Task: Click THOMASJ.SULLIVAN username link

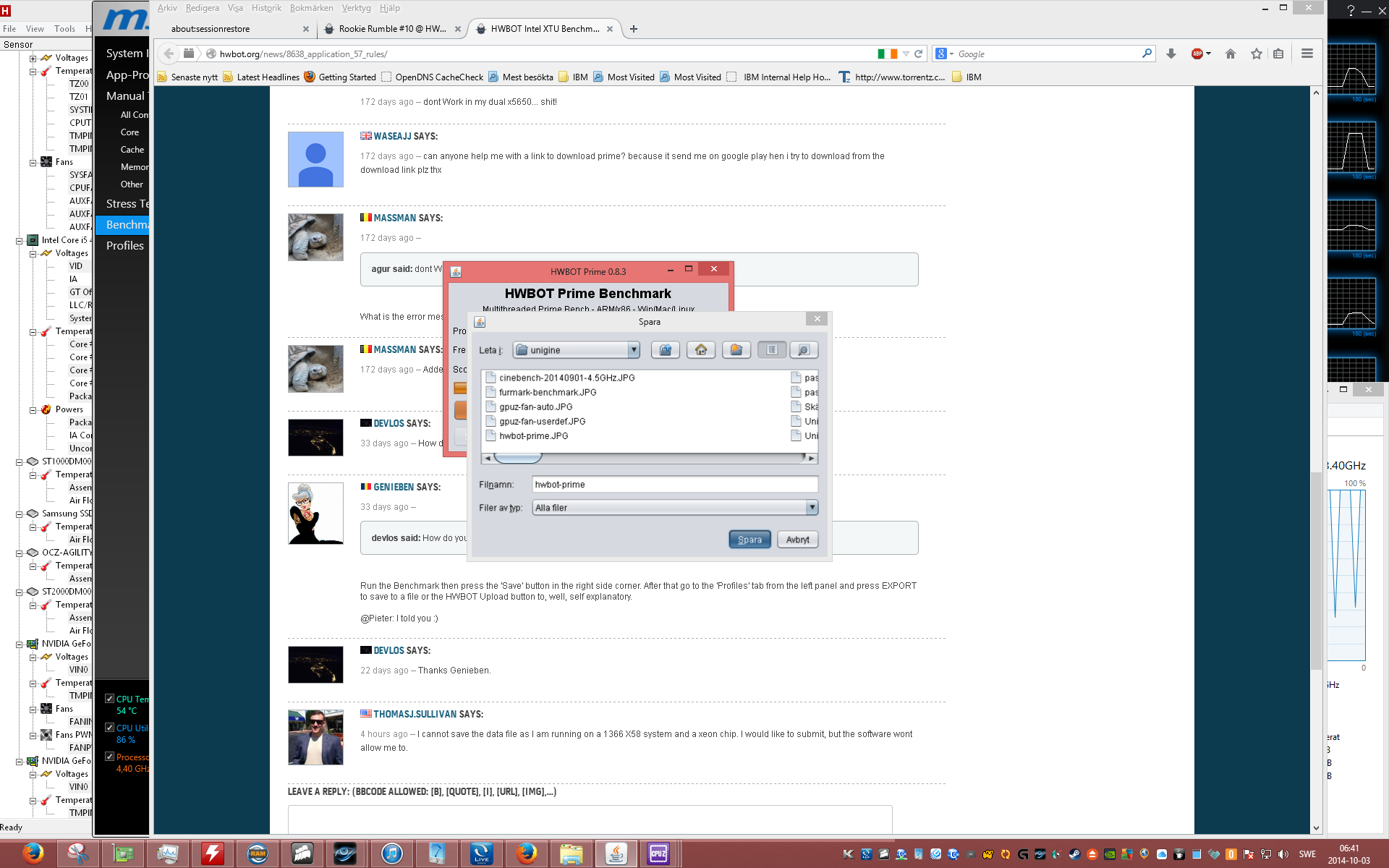Action: click(x=415, y=714)
